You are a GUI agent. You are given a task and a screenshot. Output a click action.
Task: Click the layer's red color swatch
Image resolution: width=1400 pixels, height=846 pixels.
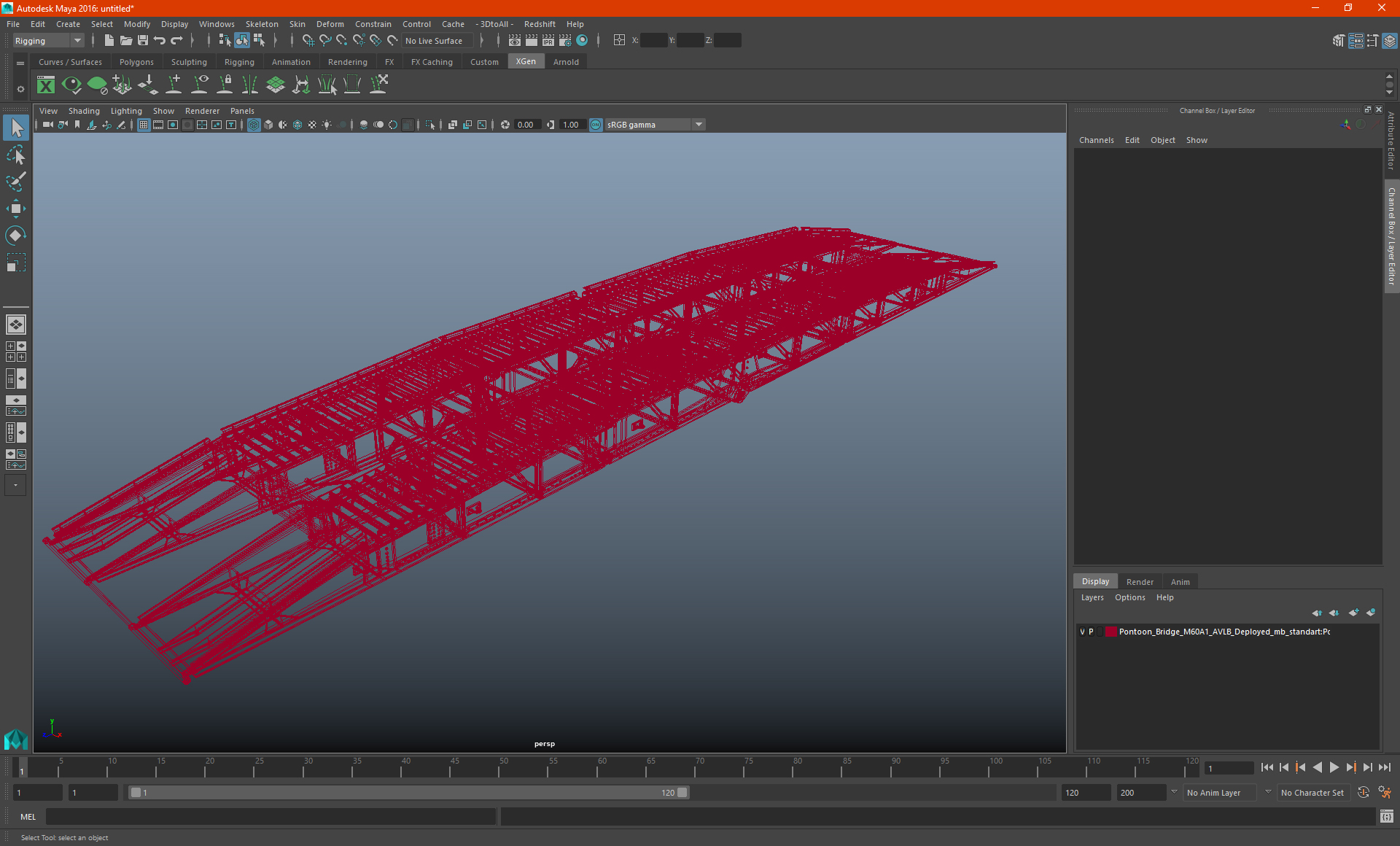(x=1111, y=632)
